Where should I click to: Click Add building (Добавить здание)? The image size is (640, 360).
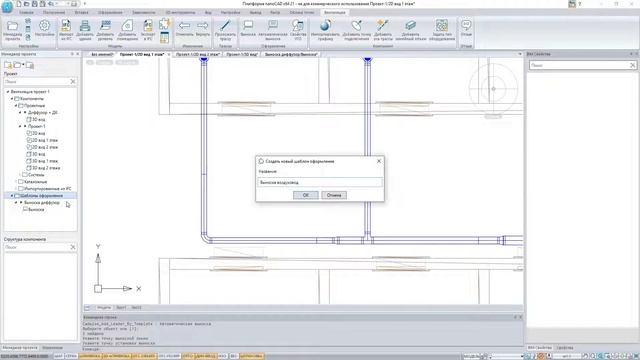pos(85,31)
